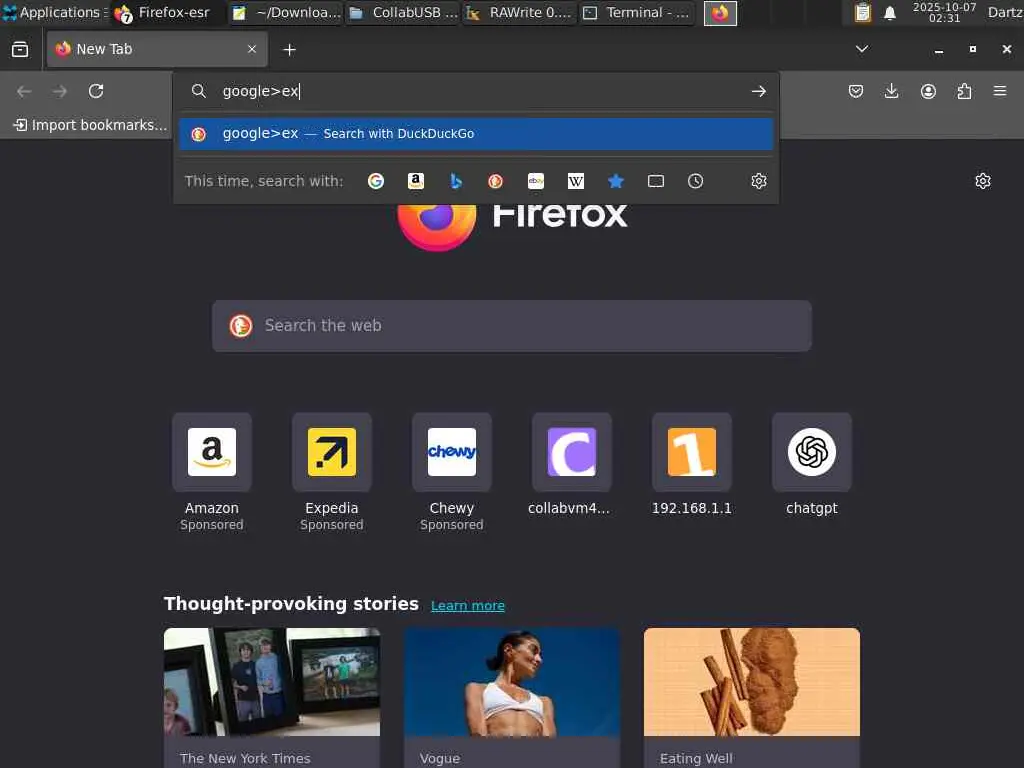Image resolution: width=1024 pixels, height=768 pixels.
Task: Open the Applications menu
Action: (55, 12)
